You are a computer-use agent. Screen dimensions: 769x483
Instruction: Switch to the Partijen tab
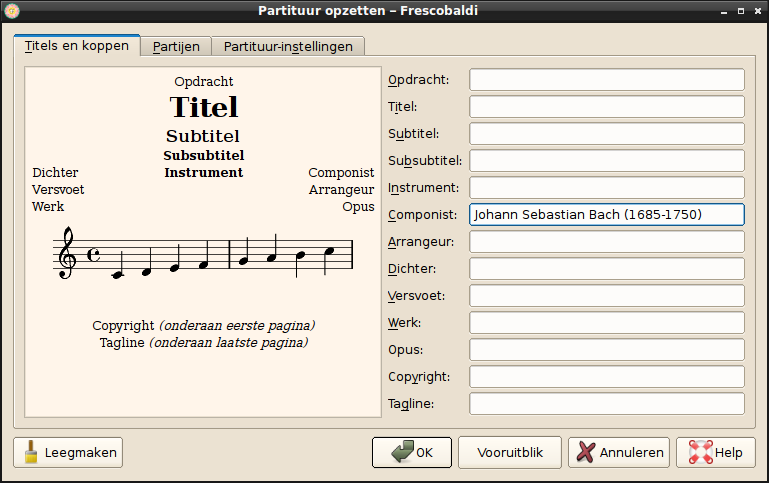point(176,46)
